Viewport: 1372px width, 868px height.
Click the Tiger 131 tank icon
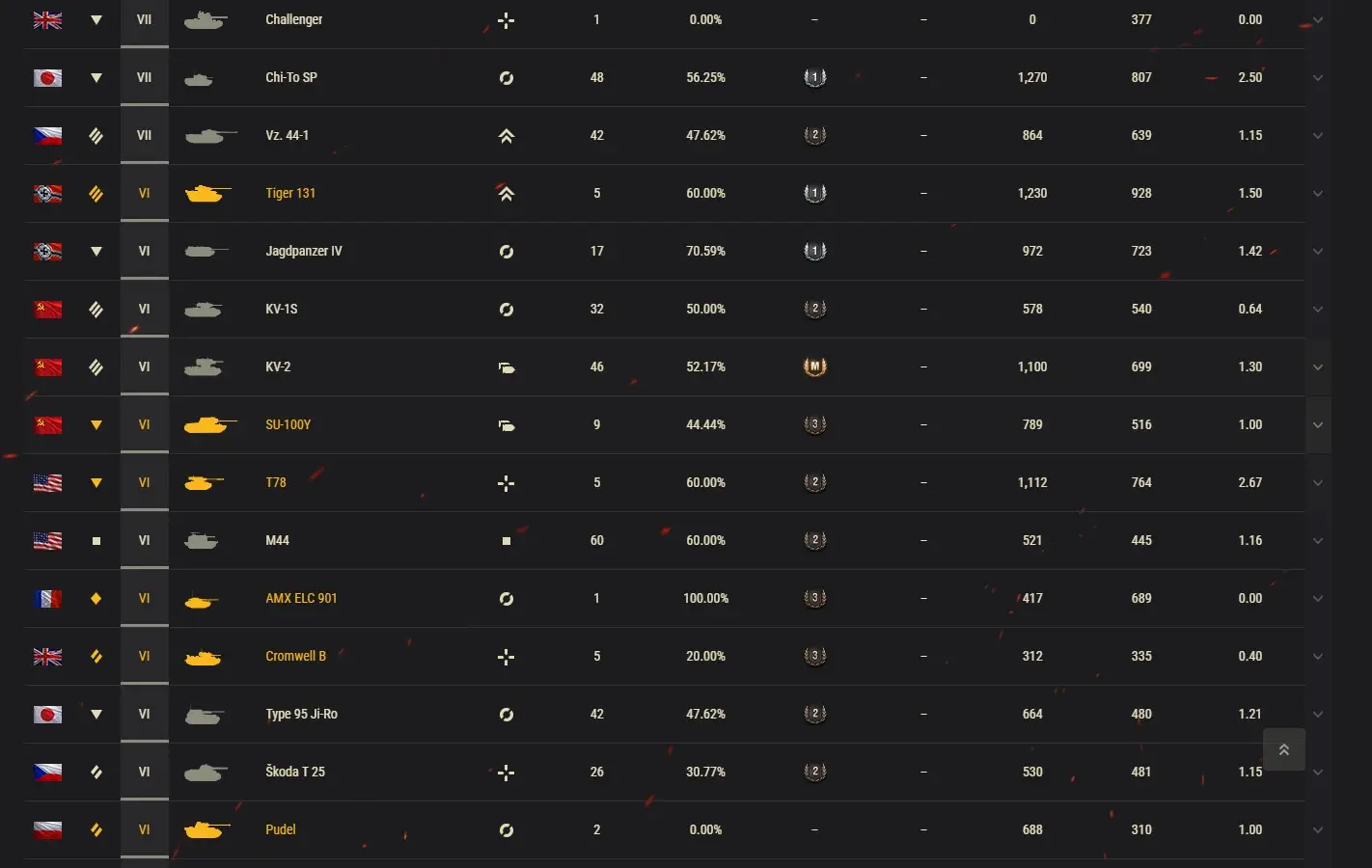tap(206, 194)
